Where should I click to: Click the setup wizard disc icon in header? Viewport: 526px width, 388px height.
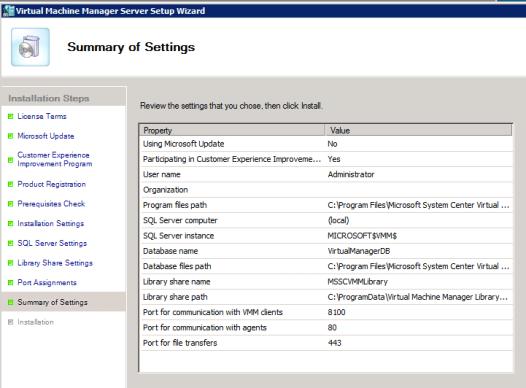[x=30, y=47]
